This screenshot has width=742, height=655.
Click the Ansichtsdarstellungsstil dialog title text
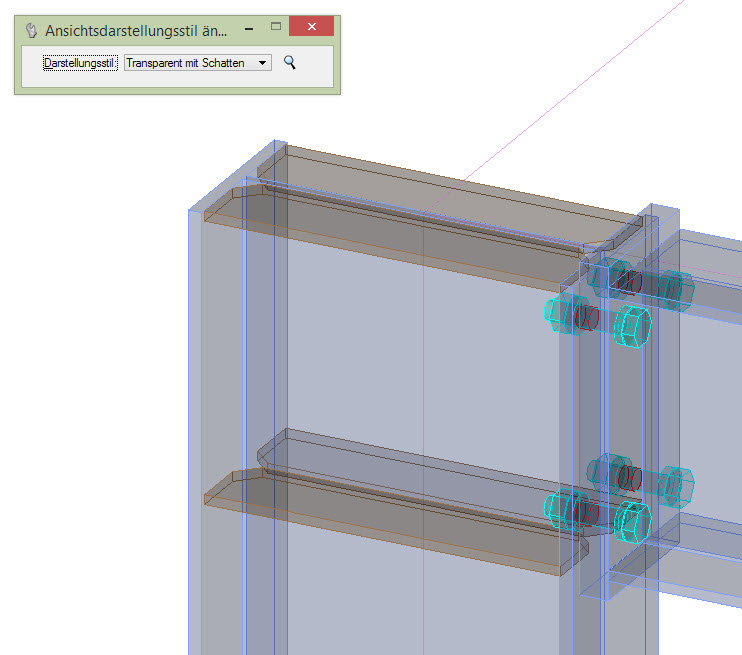136,31
